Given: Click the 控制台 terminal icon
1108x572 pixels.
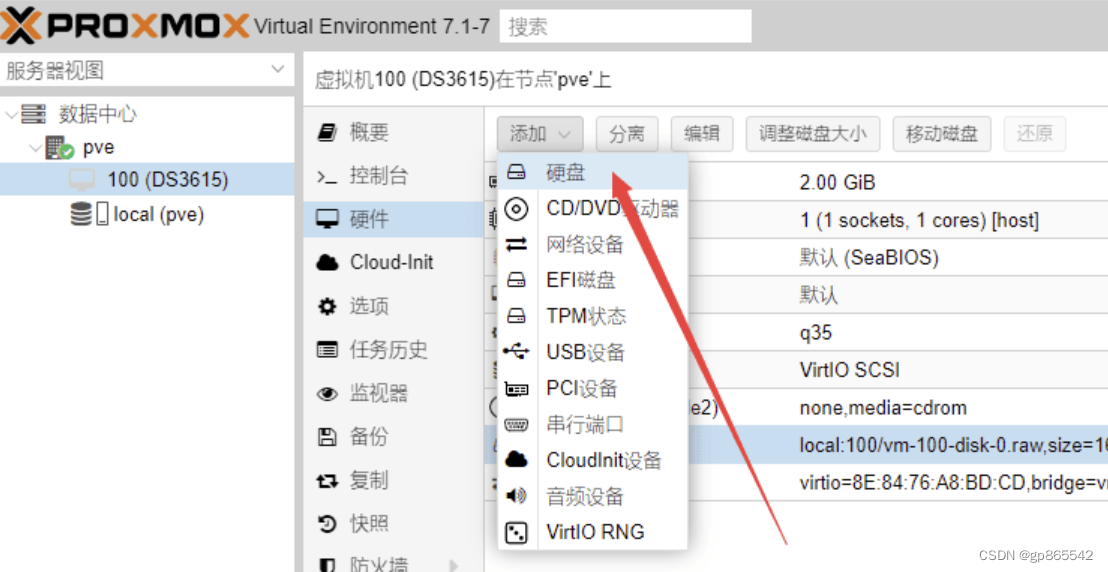Looking at the screenshot, I should tap(327, 177).
